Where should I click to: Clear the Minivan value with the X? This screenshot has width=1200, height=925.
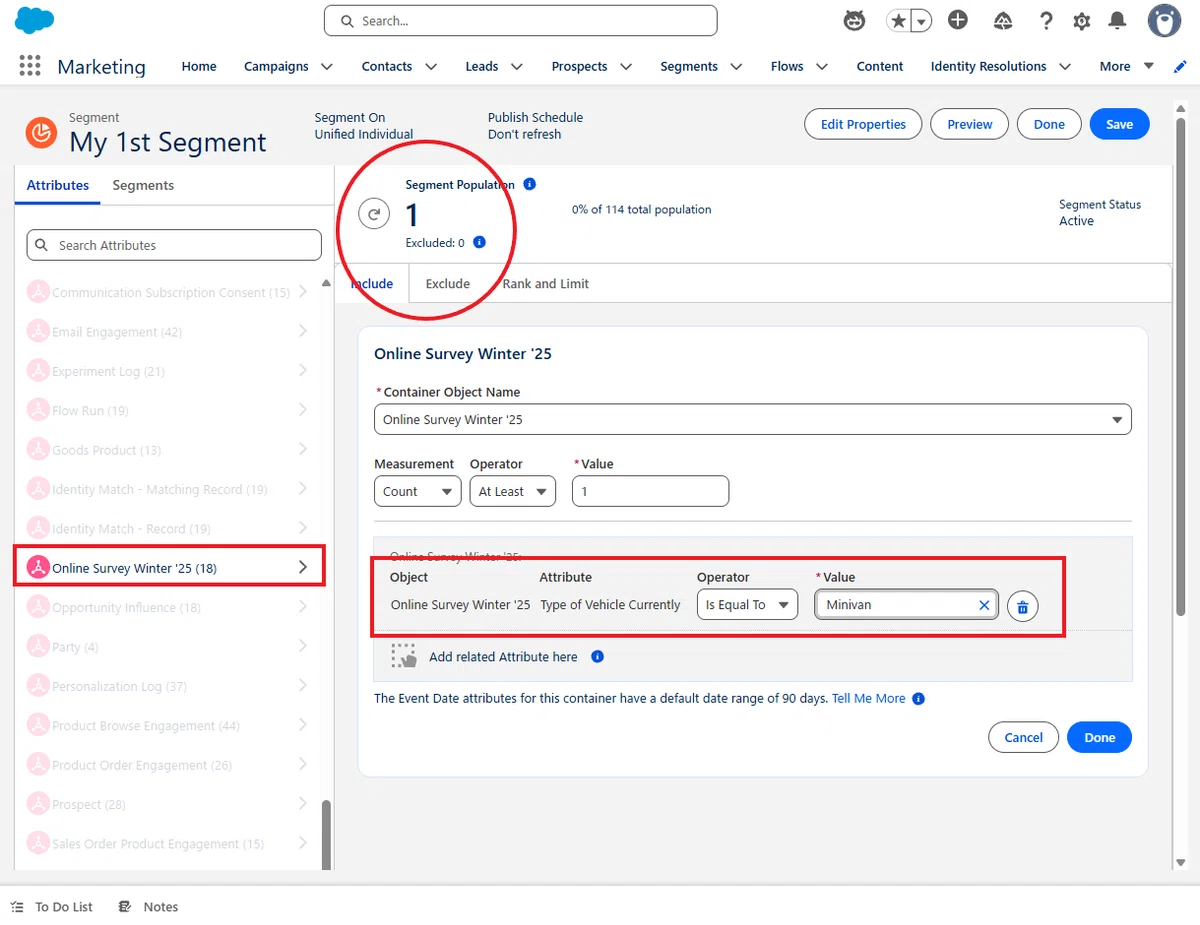pos(984,605)
